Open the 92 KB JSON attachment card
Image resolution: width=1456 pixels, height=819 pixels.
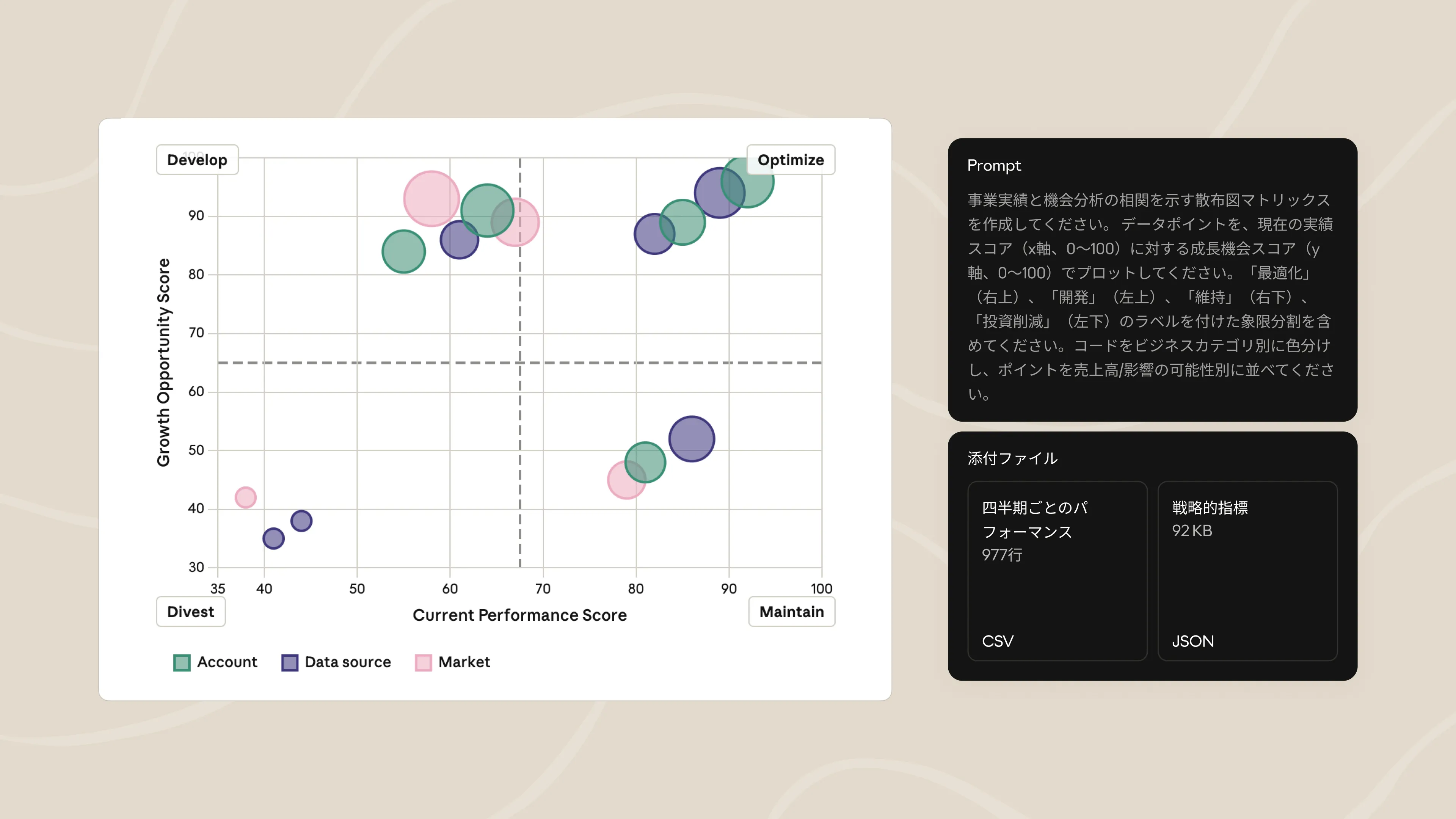[x=1247, y=571]
